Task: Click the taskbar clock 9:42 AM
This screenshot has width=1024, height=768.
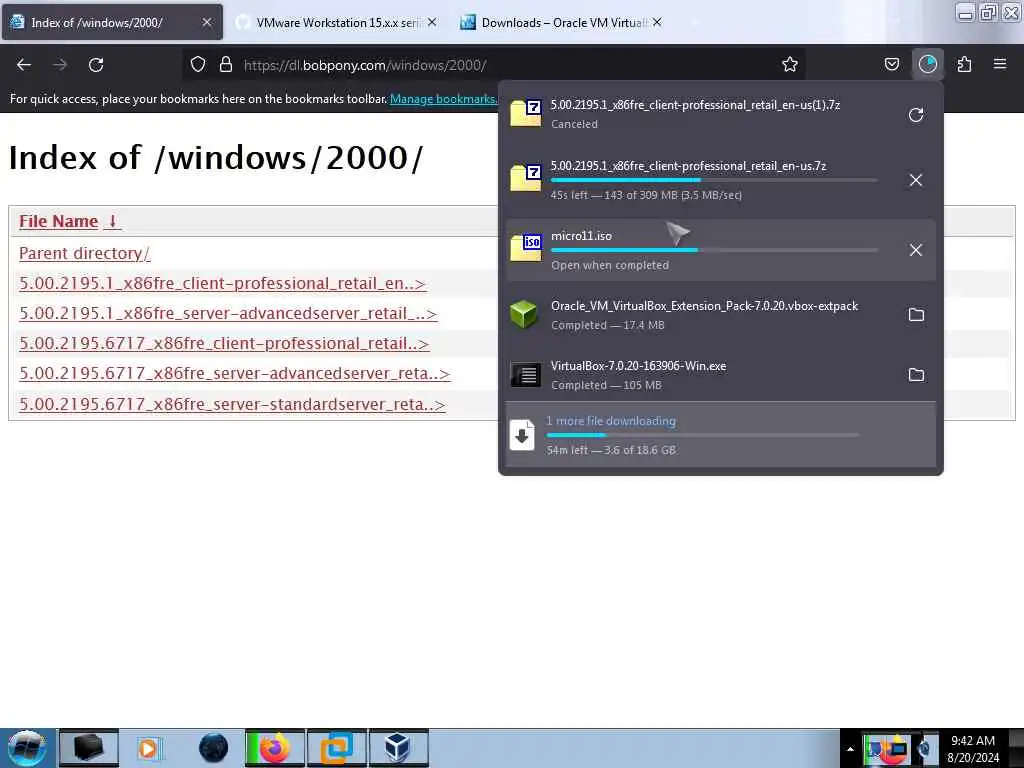Action: tap(973, 748)
